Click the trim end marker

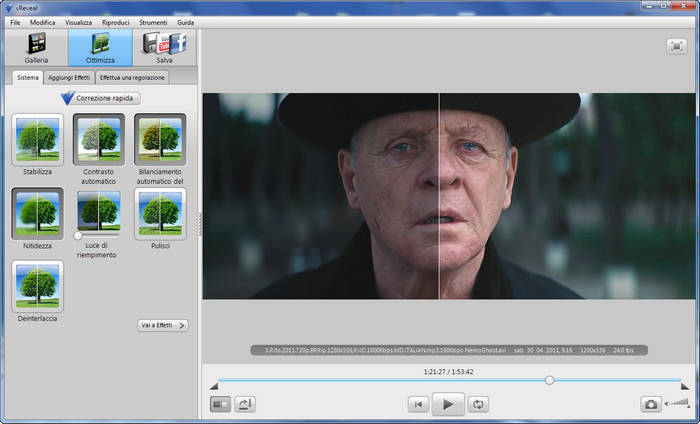coord(684,386)
